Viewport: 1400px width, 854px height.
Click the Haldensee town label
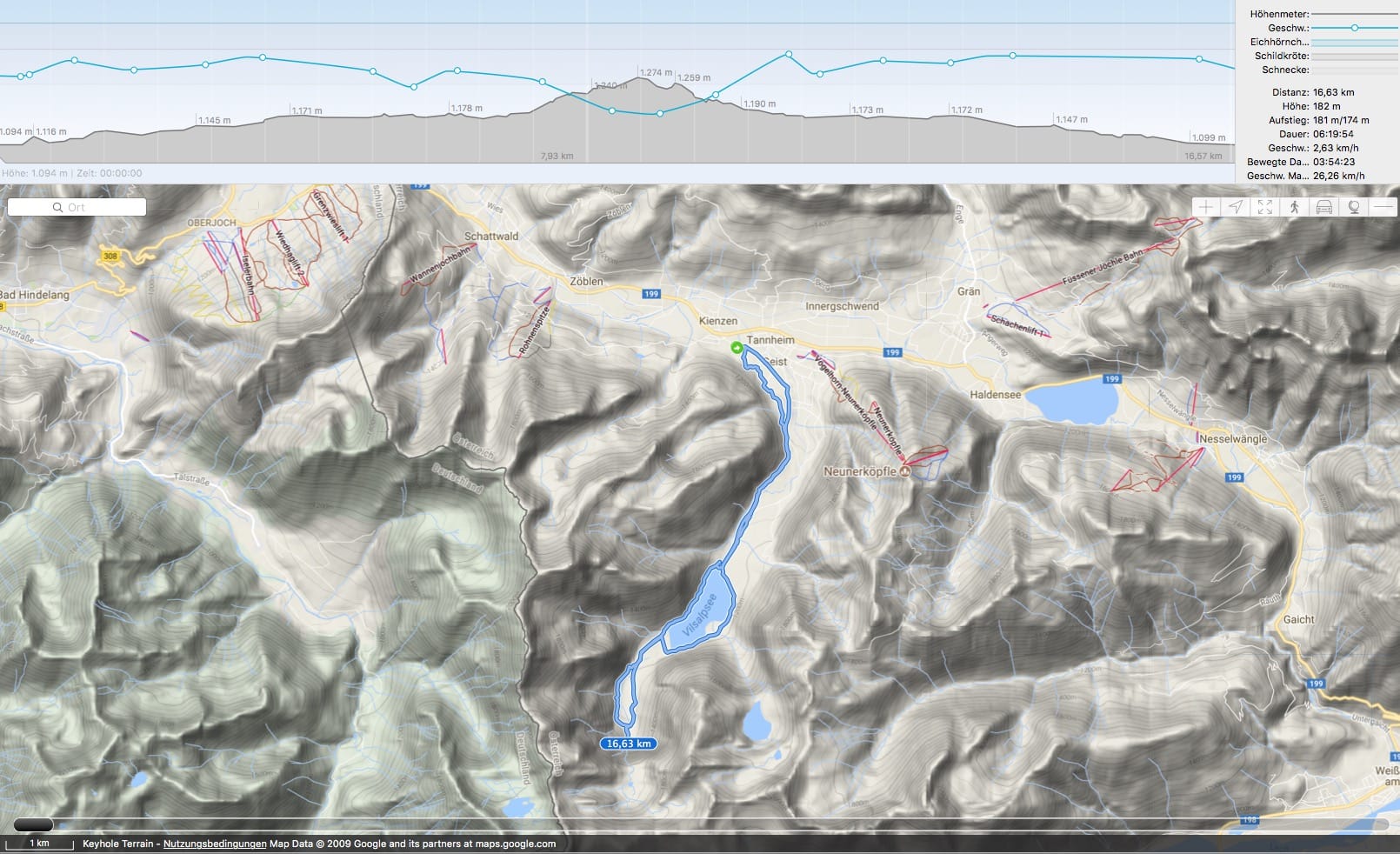point(996,395)
